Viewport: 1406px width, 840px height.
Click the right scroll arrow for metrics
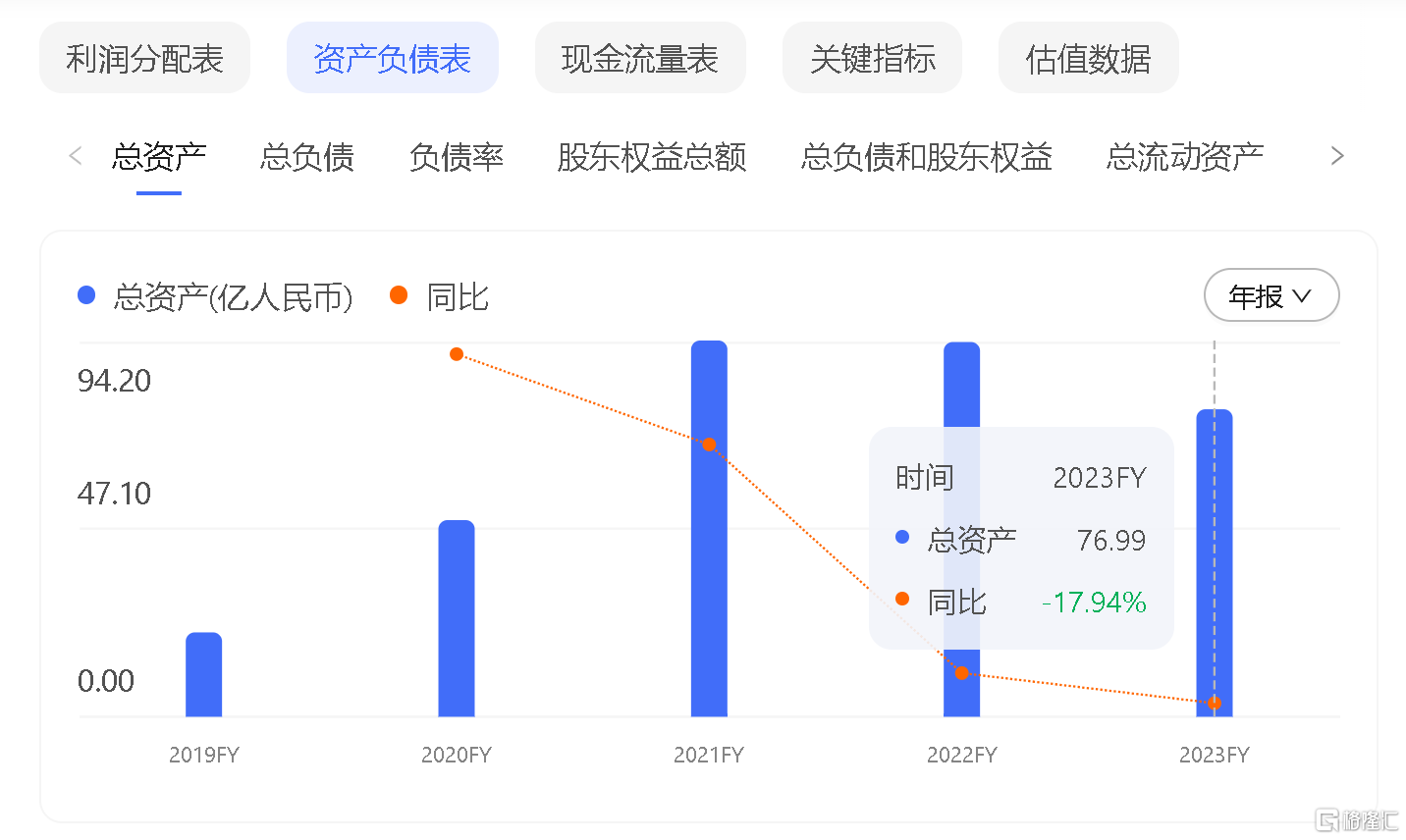(1336, 156)
